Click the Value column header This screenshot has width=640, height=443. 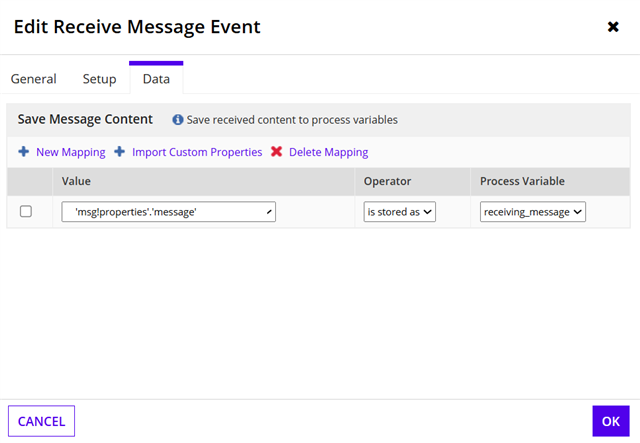tap(77, 181)
